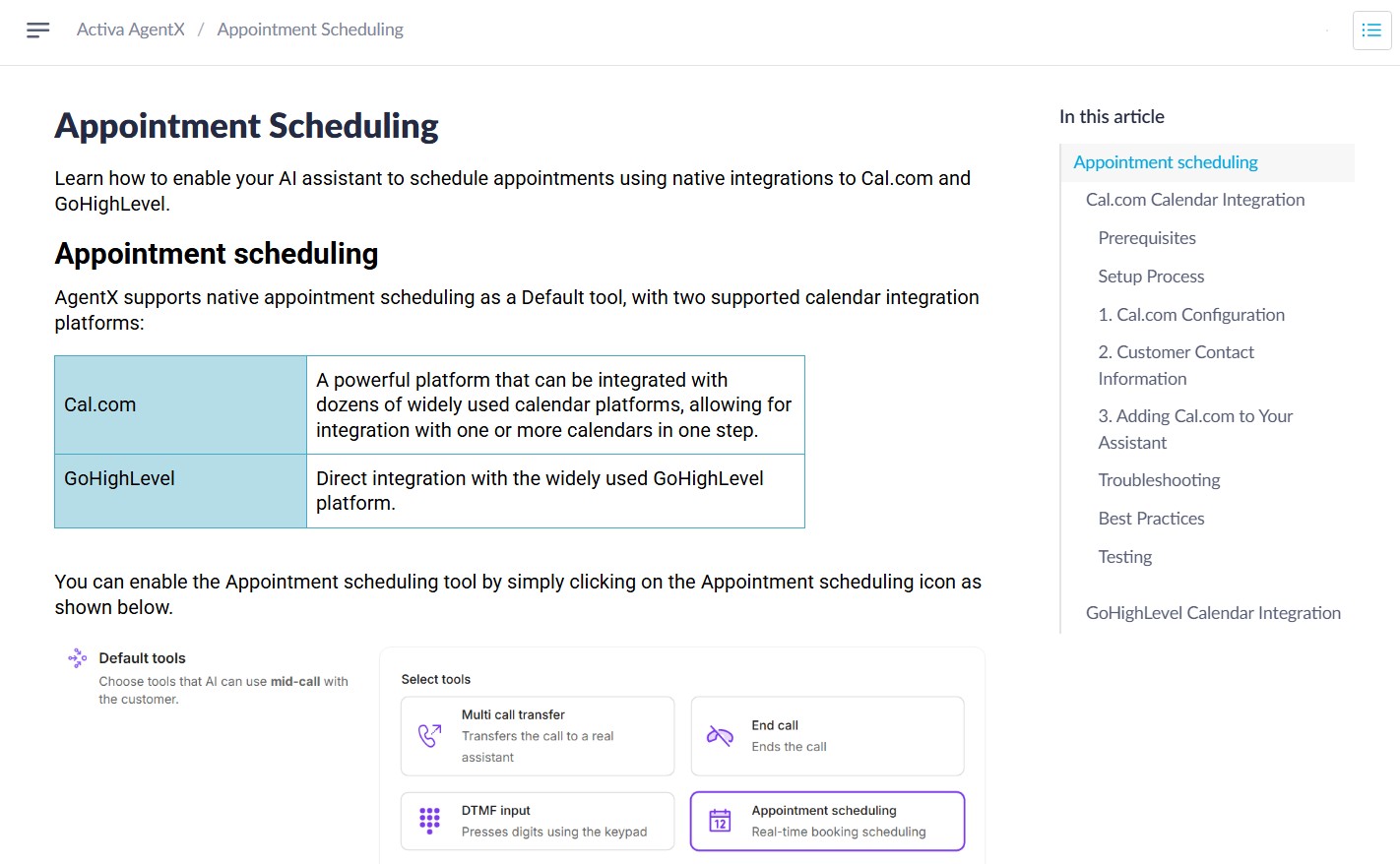Click the Default tools sparkle icon
Viewport: 1400px width, 864px height.
[77, 658]
